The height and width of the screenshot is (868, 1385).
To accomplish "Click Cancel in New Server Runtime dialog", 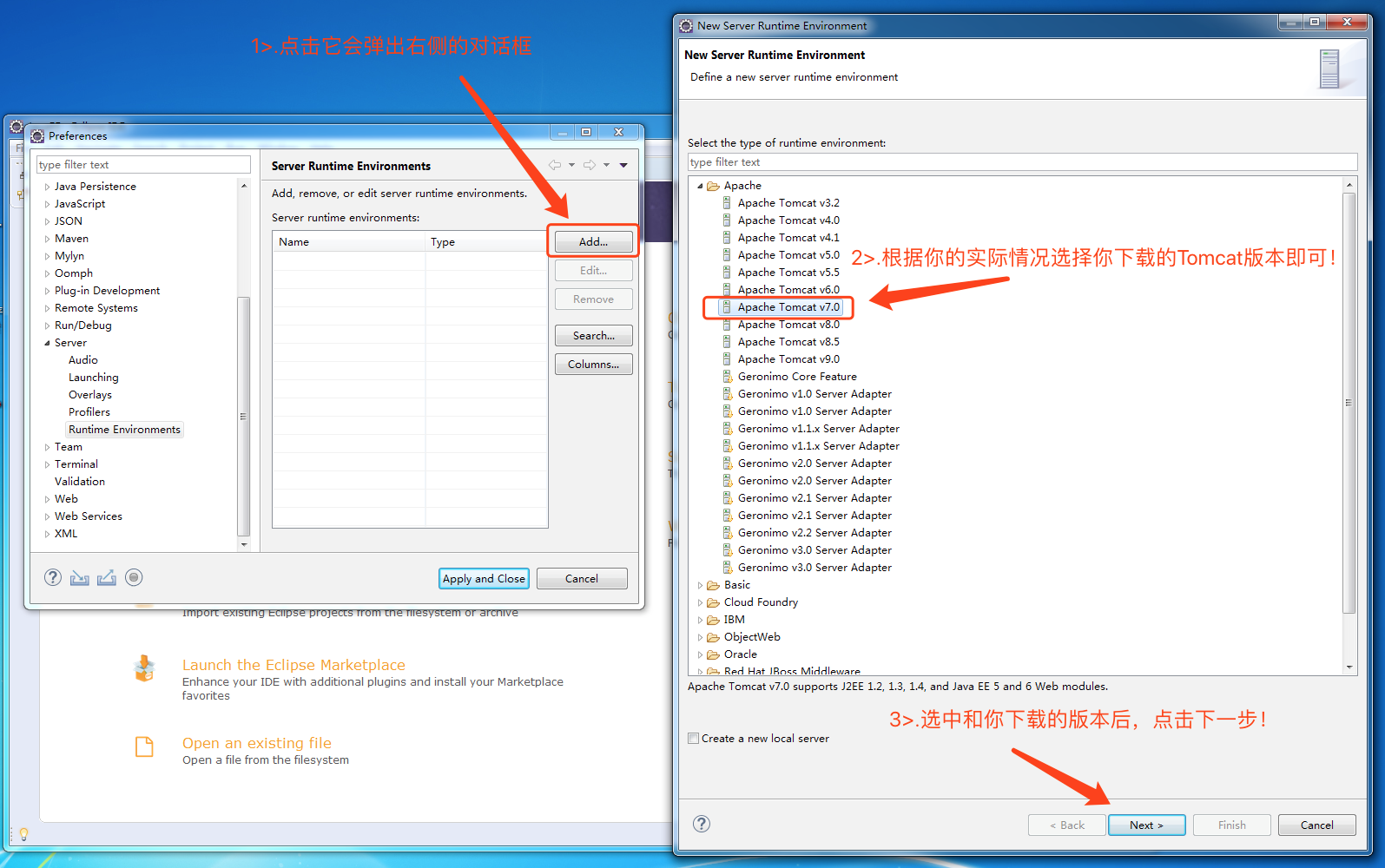I will coord(1316,825).
